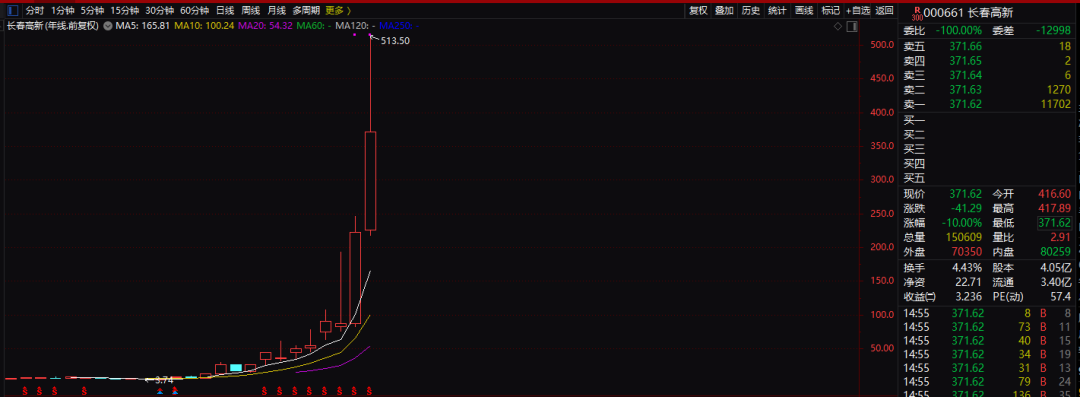Switch to the 日线 daily chart tab

click(x=225, y=10)
